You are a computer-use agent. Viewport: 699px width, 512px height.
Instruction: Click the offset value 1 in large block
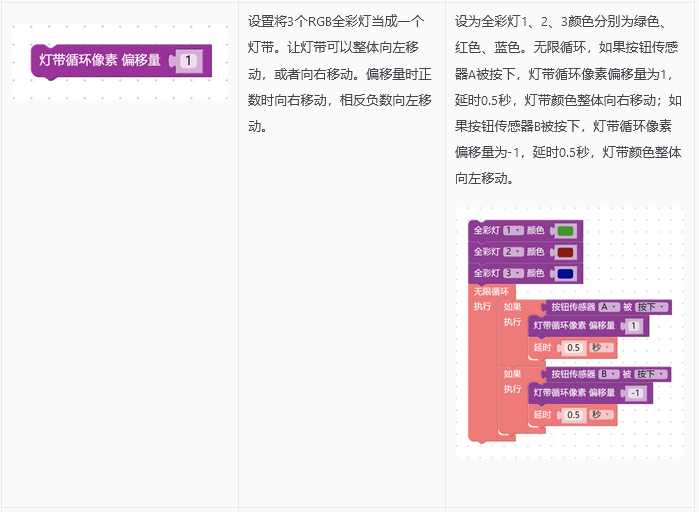tap(189, 61)
